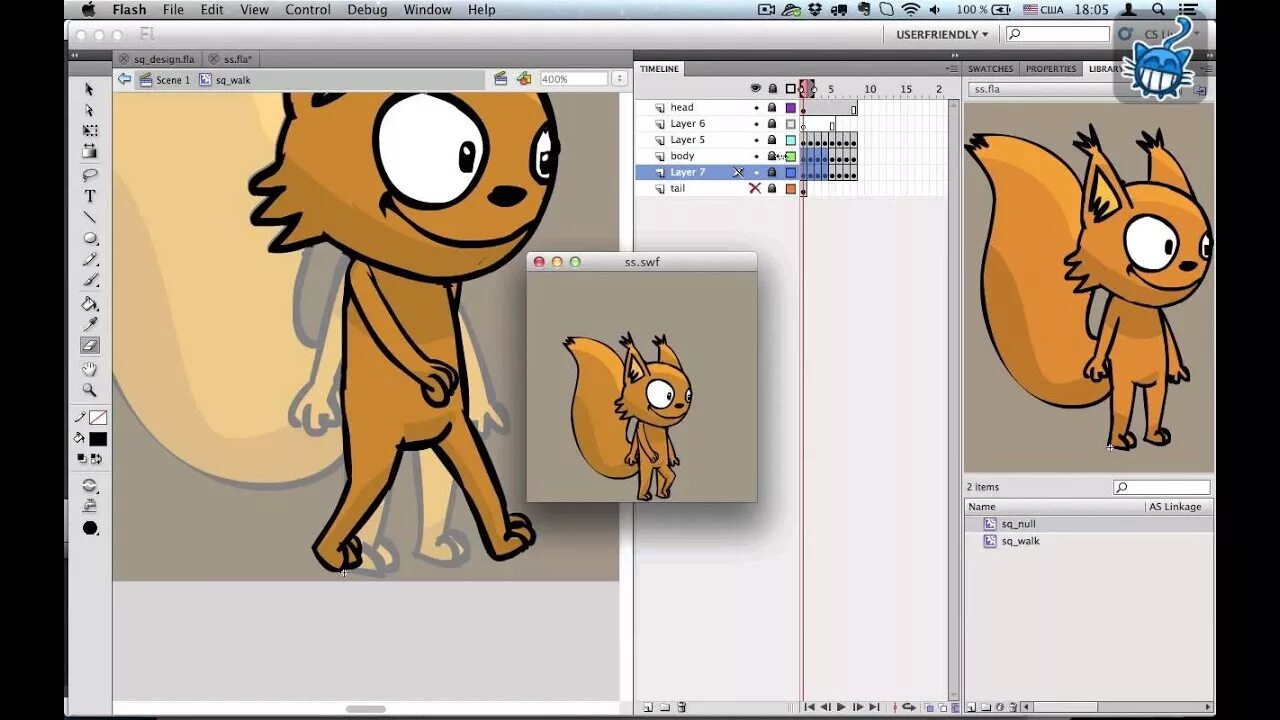Open the Control menu
Image resolution: width=1280 pixels, height=720 pixels.
308,10
